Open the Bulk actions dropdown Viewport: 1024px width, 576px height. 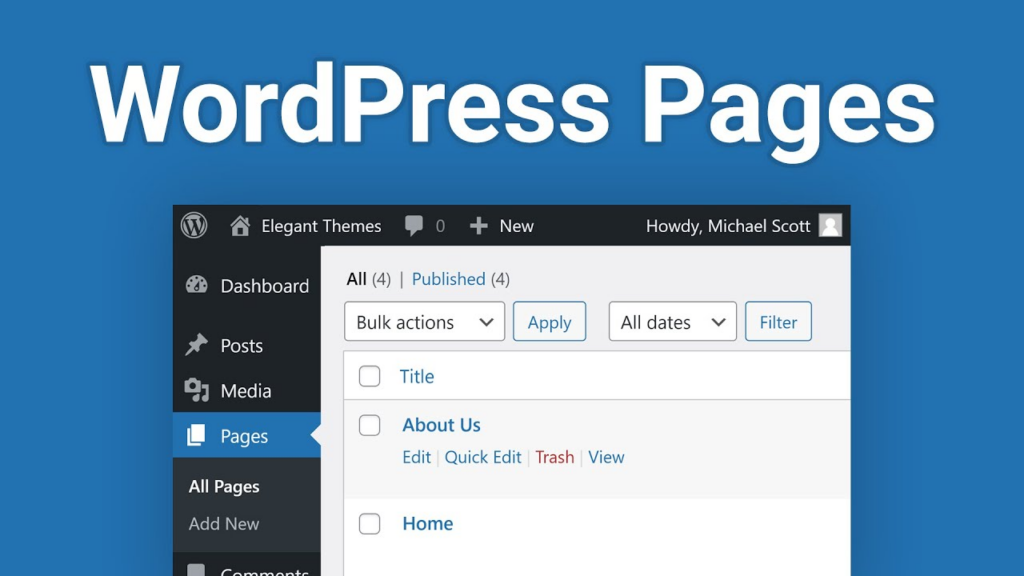(x=424, y=322)
